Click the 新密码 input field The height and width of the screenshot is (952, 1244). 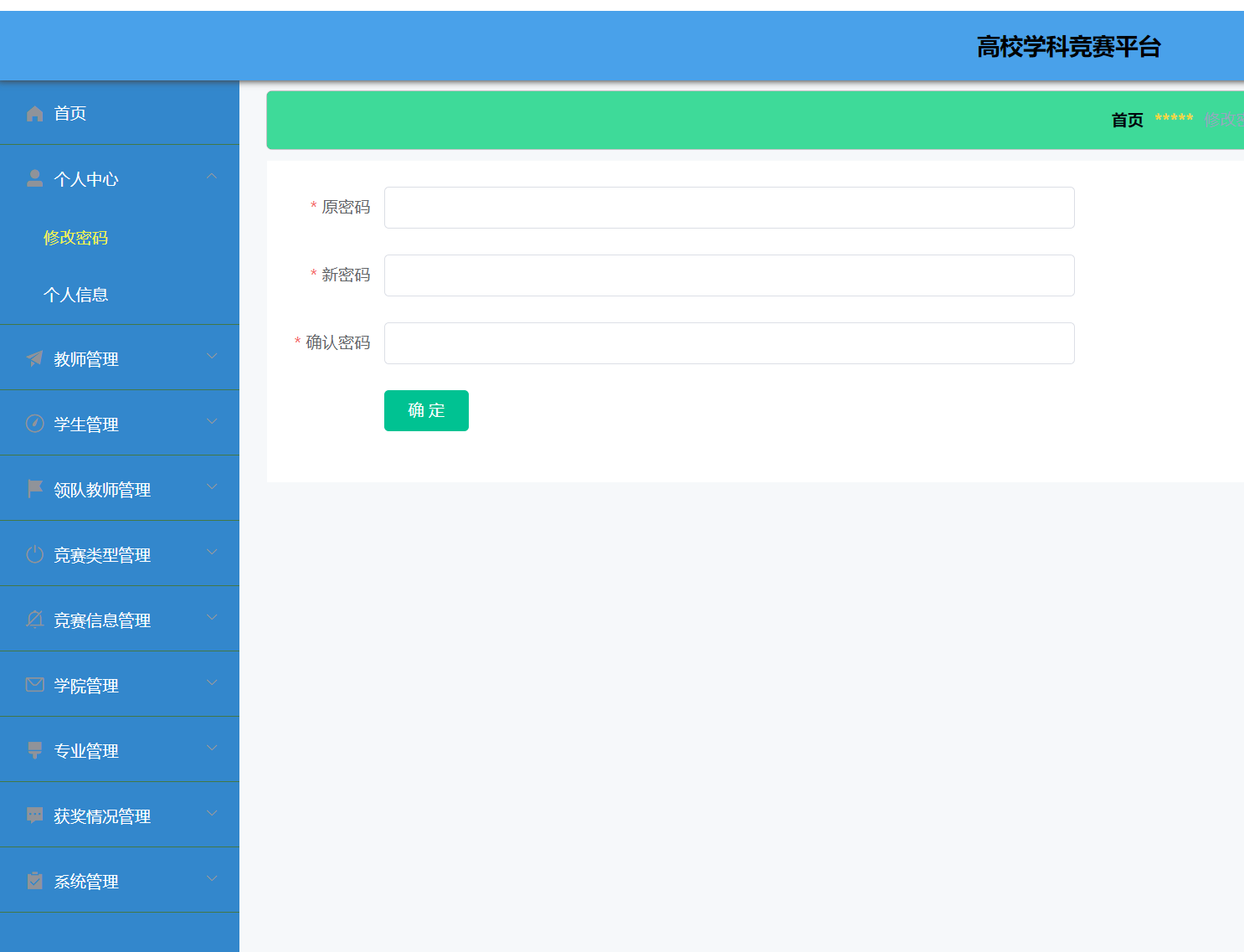(729, 275)
